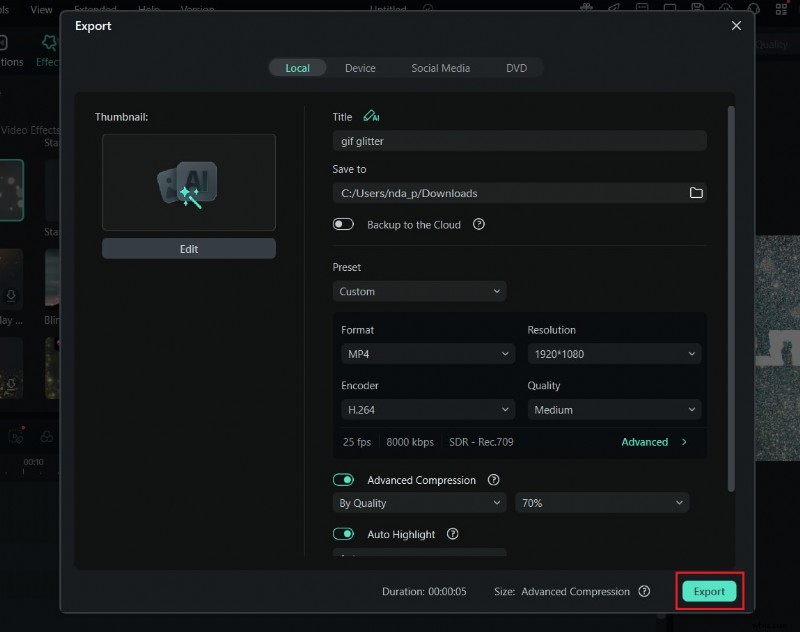Image resolution: width=800 pixels, height=632 pixels.
Task: Click Auto Highlight help icon
Action: pos(453,534)
